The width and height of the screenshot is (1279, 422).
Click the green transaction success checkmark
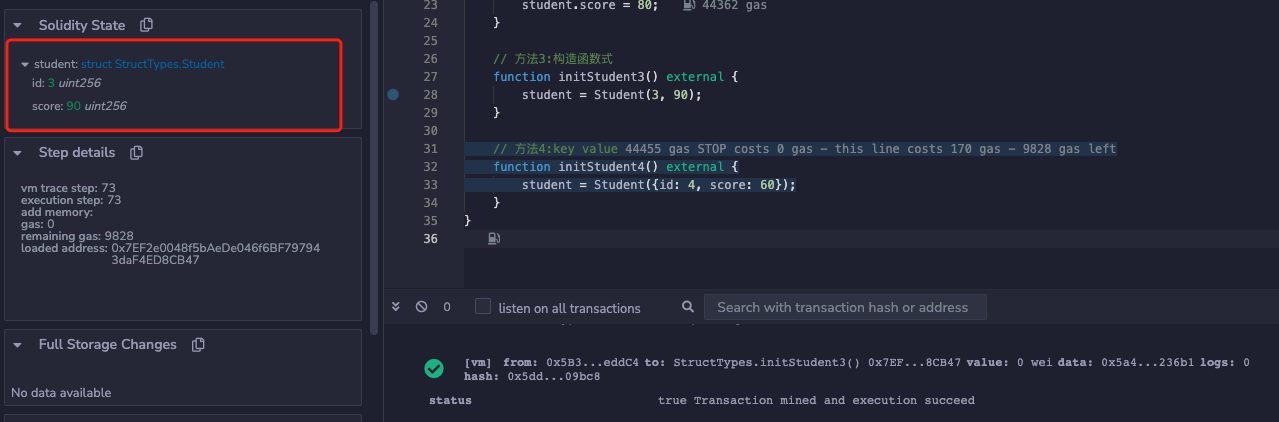434,369
